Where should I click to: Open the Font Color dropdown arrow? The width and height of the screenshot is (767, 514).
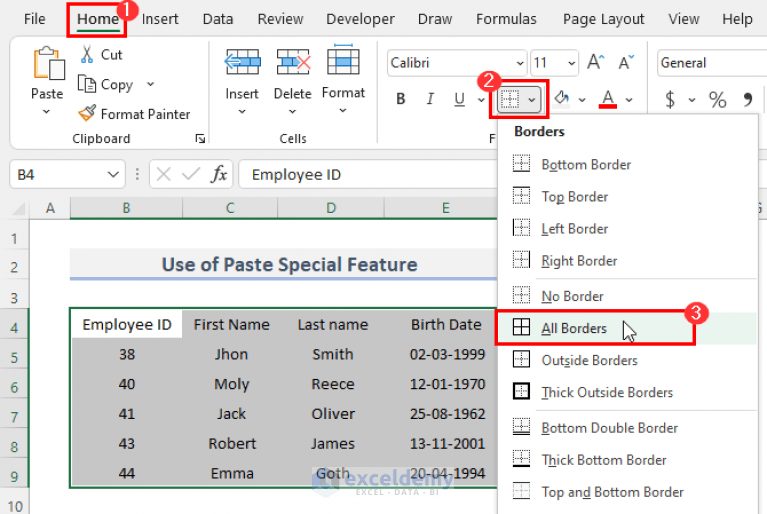pyautogui.click(x=629, y=100)
